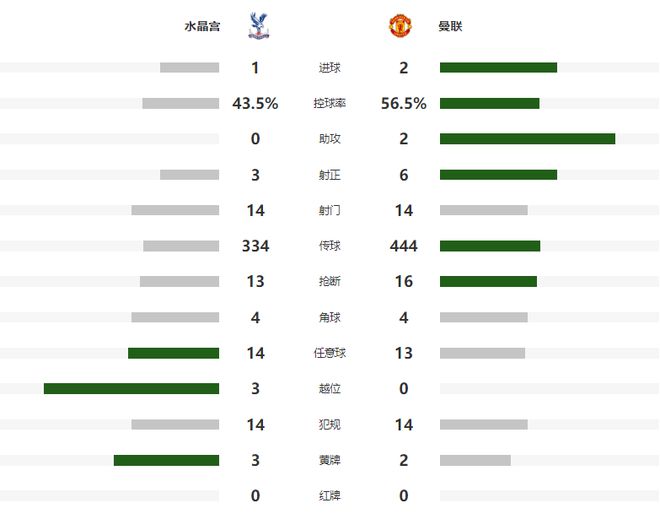Click the 任意球 stat label
The image size is (660, 530).
[329, 353]
